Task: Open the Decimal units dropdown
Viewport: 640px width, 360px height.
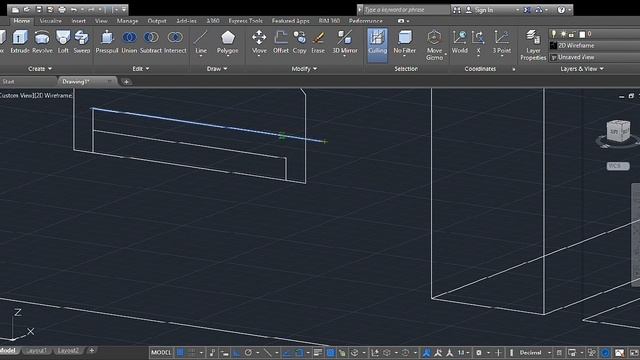Action: pyautogui.click(x=534, y=352)
